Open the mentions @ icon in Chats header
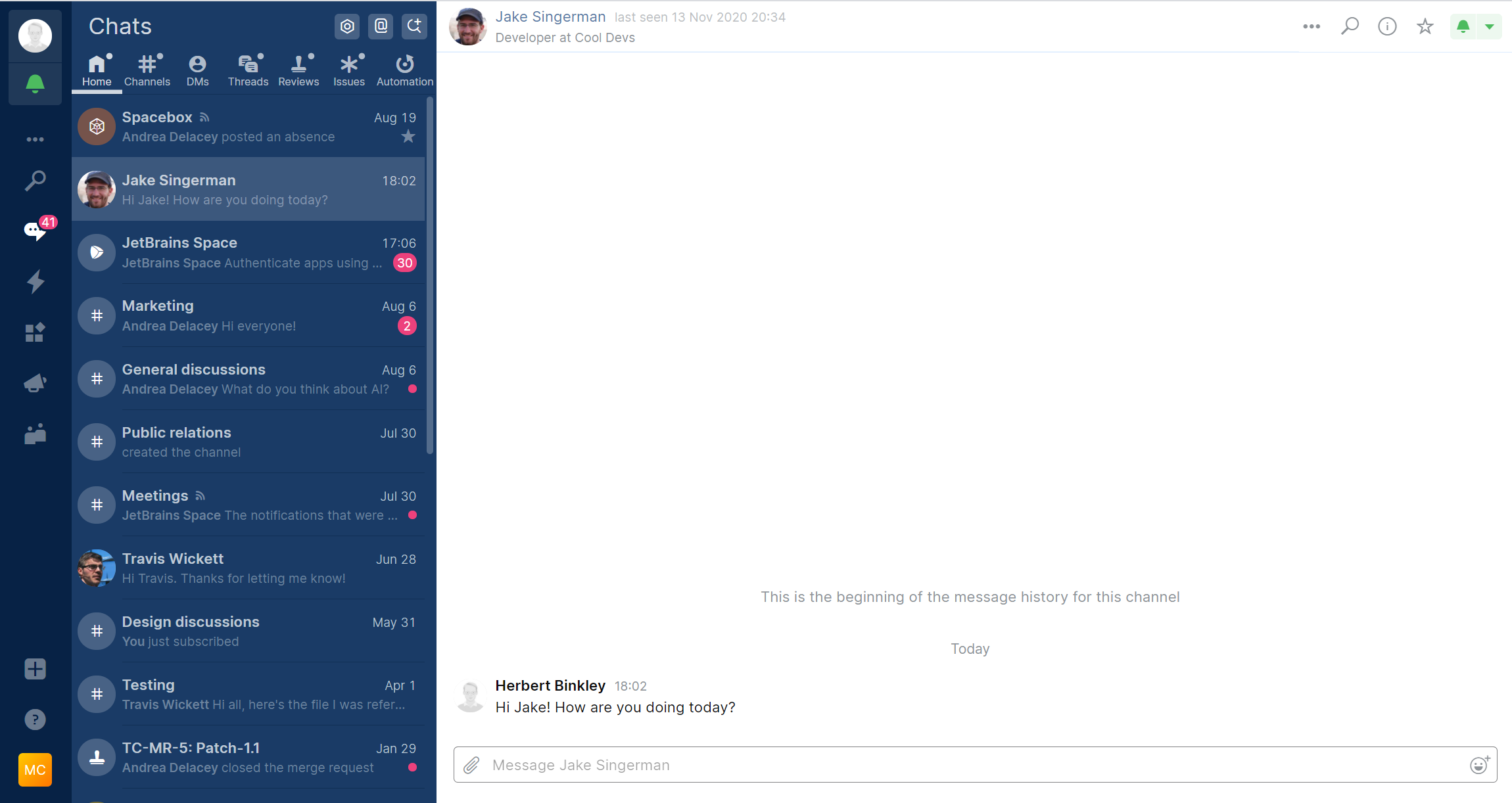Viewport: 1512px width, 803px height. point(381,26)
